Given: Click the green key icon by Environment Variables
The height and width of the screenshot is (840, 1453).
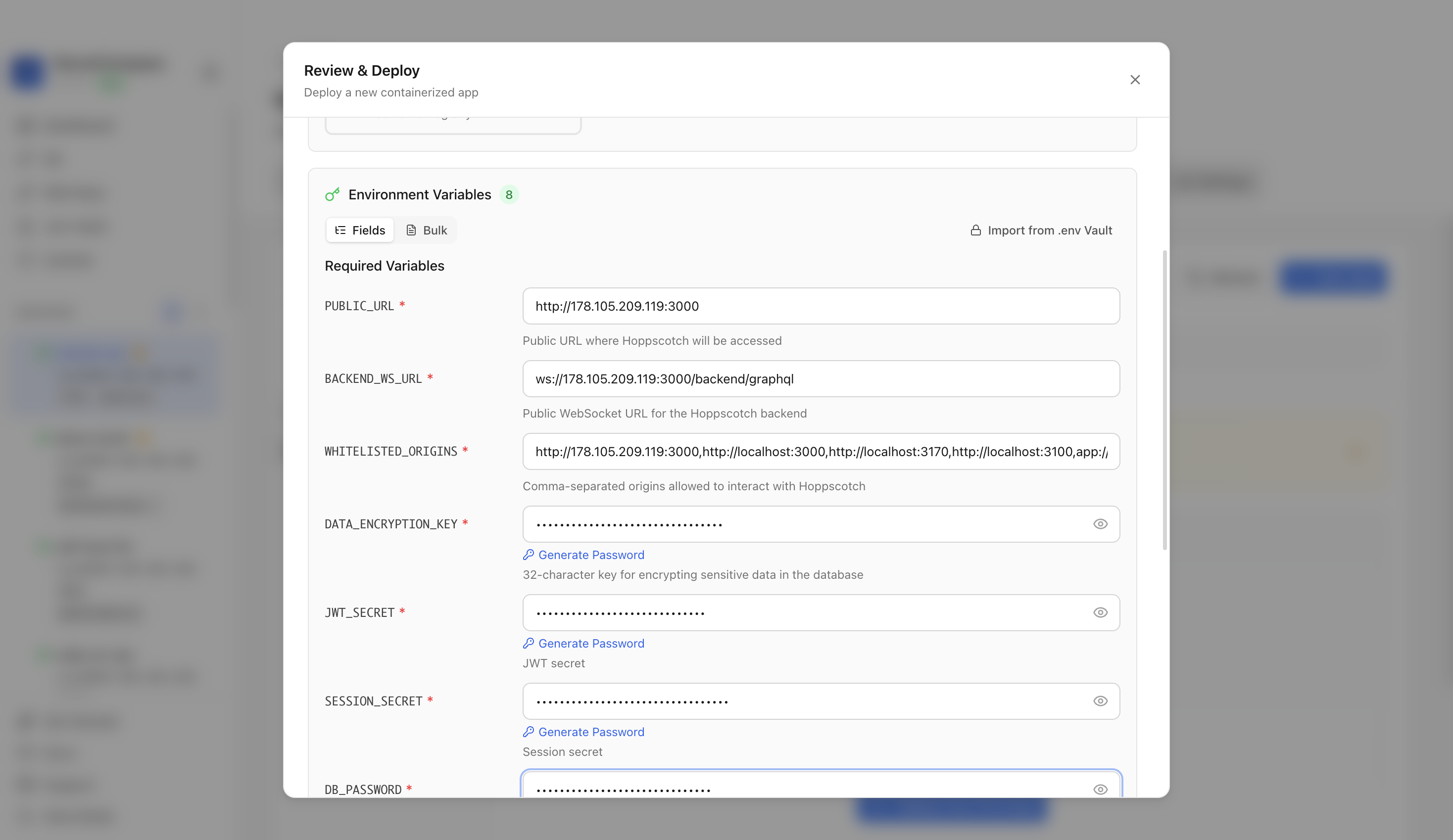Looking at the screenshot, I should (x=332, y=195).
